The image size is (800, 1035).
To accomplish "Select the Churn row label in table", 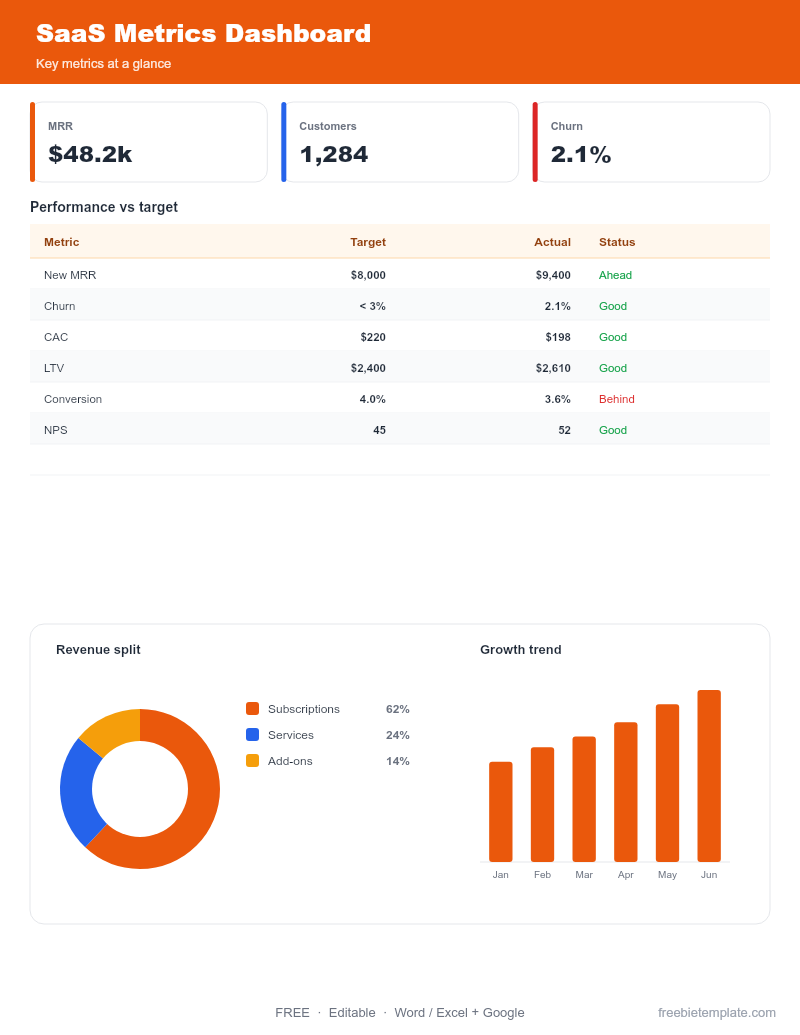I will [59, 306].
